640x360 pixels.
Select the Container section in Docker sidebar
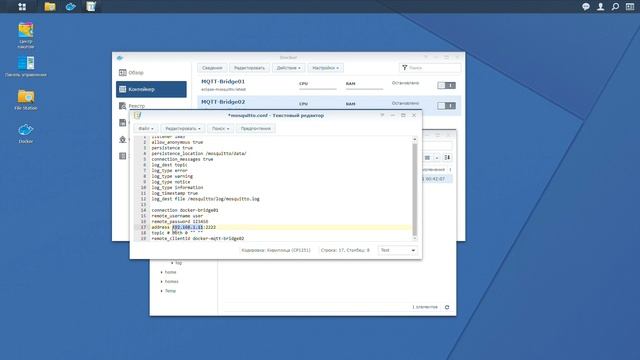151,89
